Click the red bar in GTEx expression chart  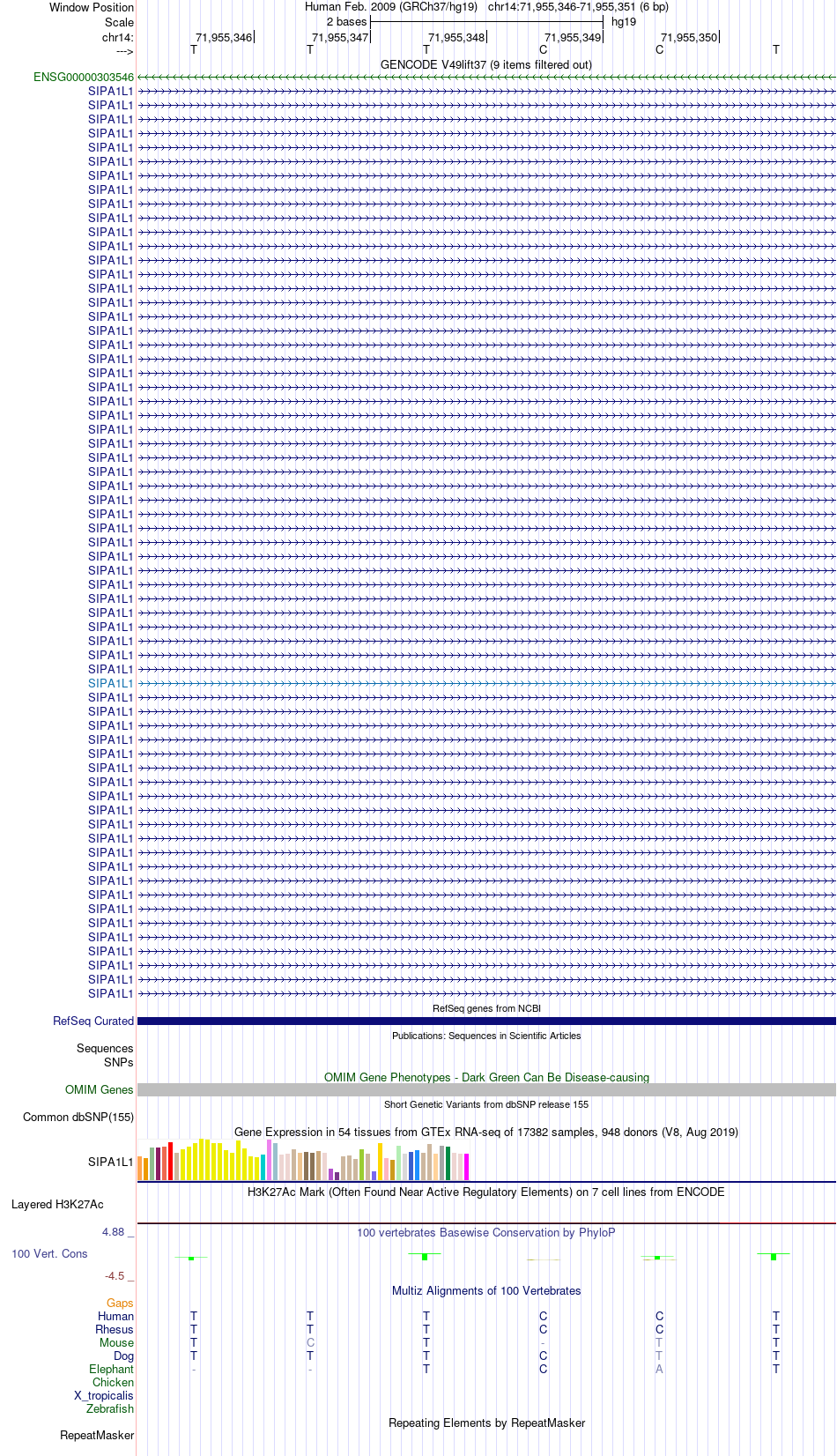coord(171,1161)
